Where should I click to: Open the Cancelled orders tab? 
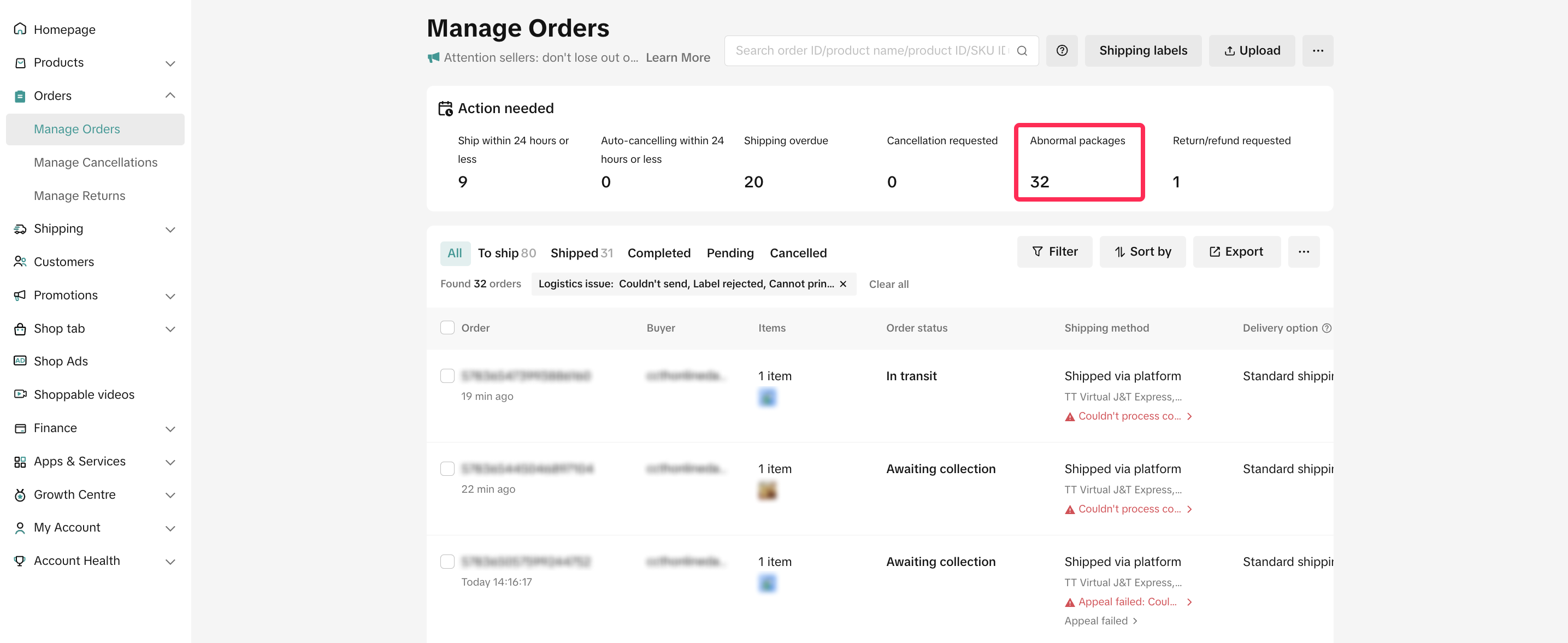798,253
